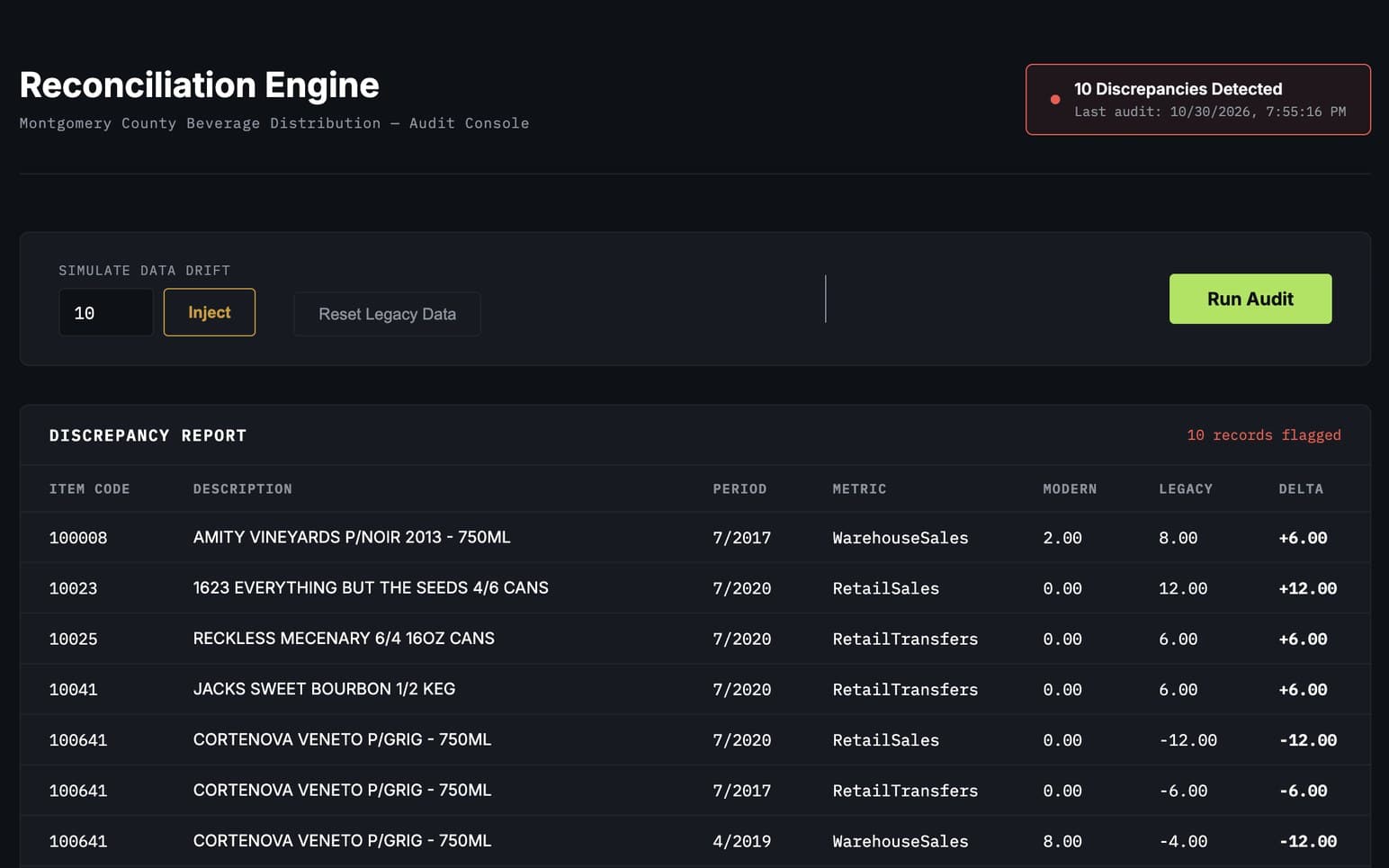Image resolution: width=1389 pixels, height=868 pixels.
Task: Focus the drift count input showing 10
Action: click(106, 313)
